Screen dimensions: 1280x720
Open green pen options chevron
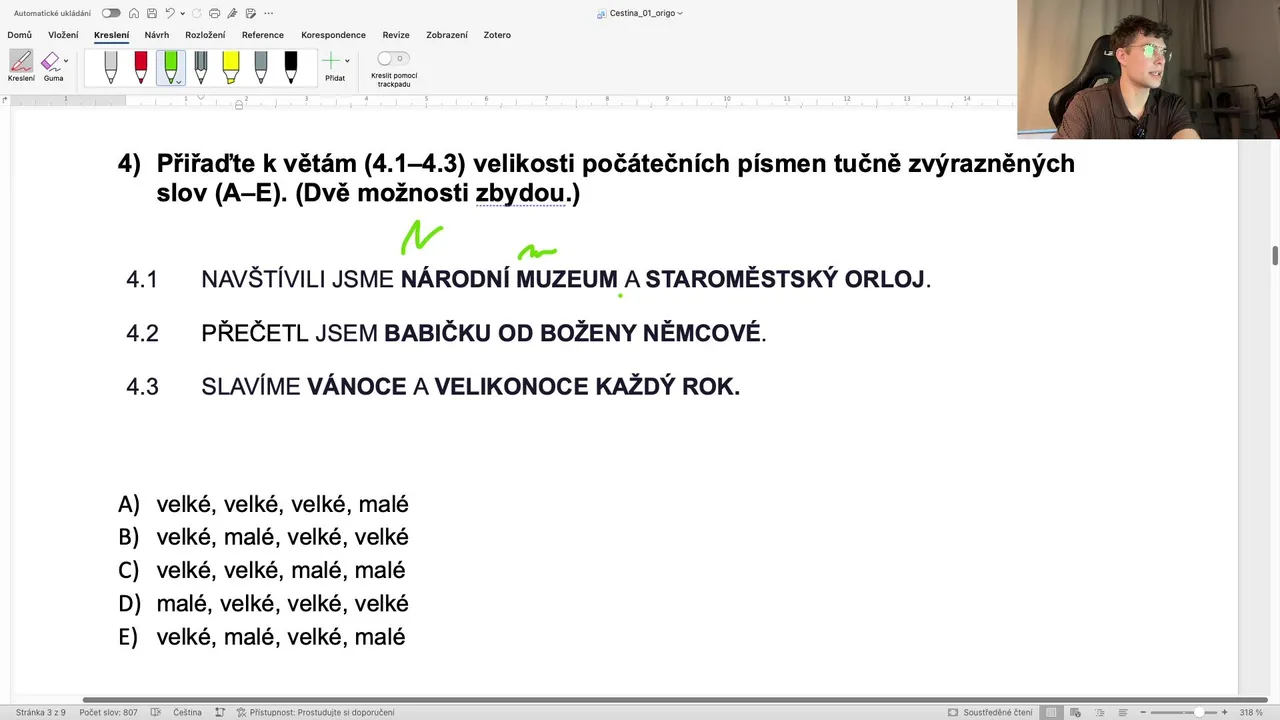click(178, 82)
